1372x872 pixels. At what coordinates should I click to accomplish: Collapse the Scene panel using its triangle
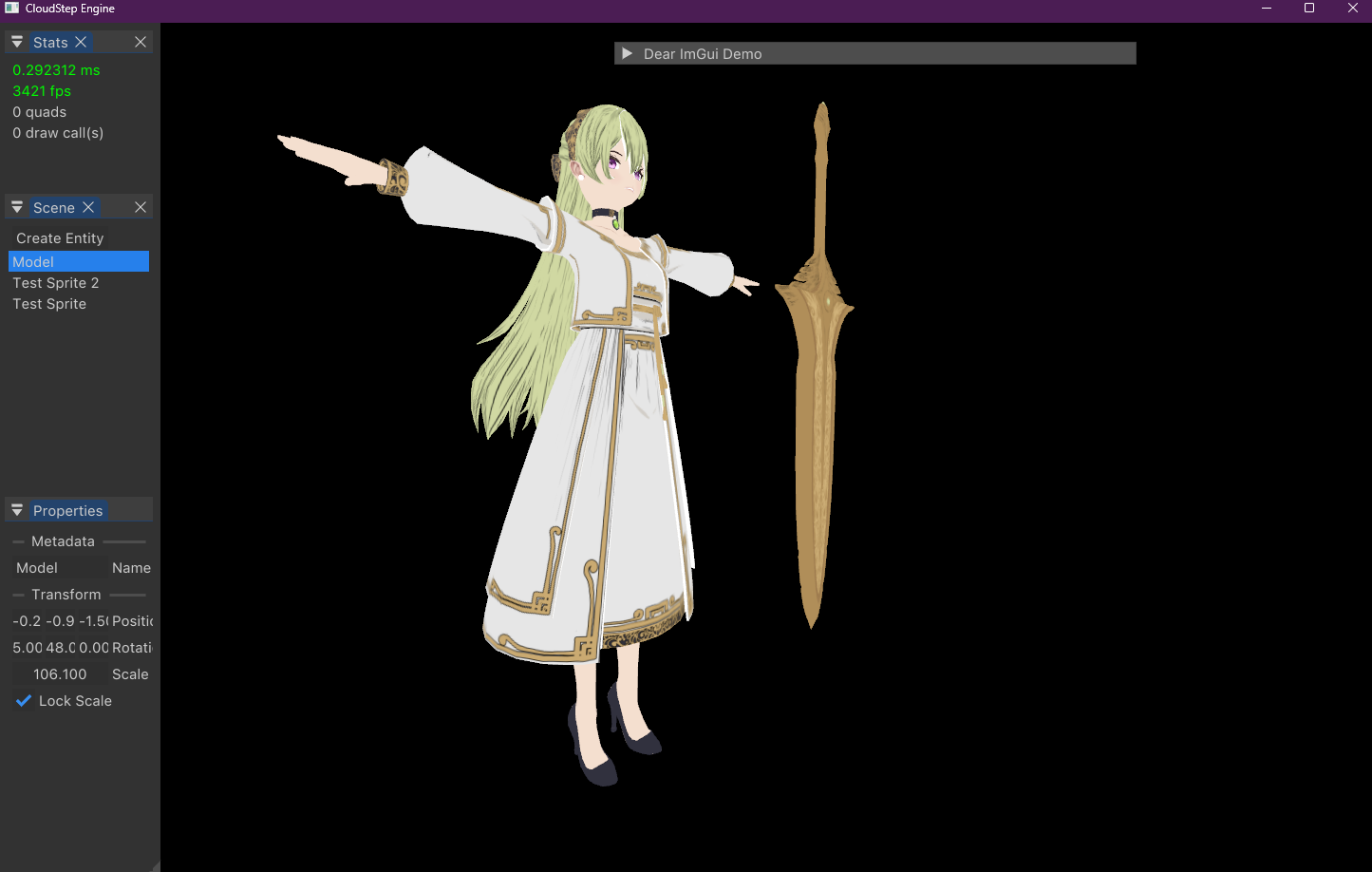17,207
